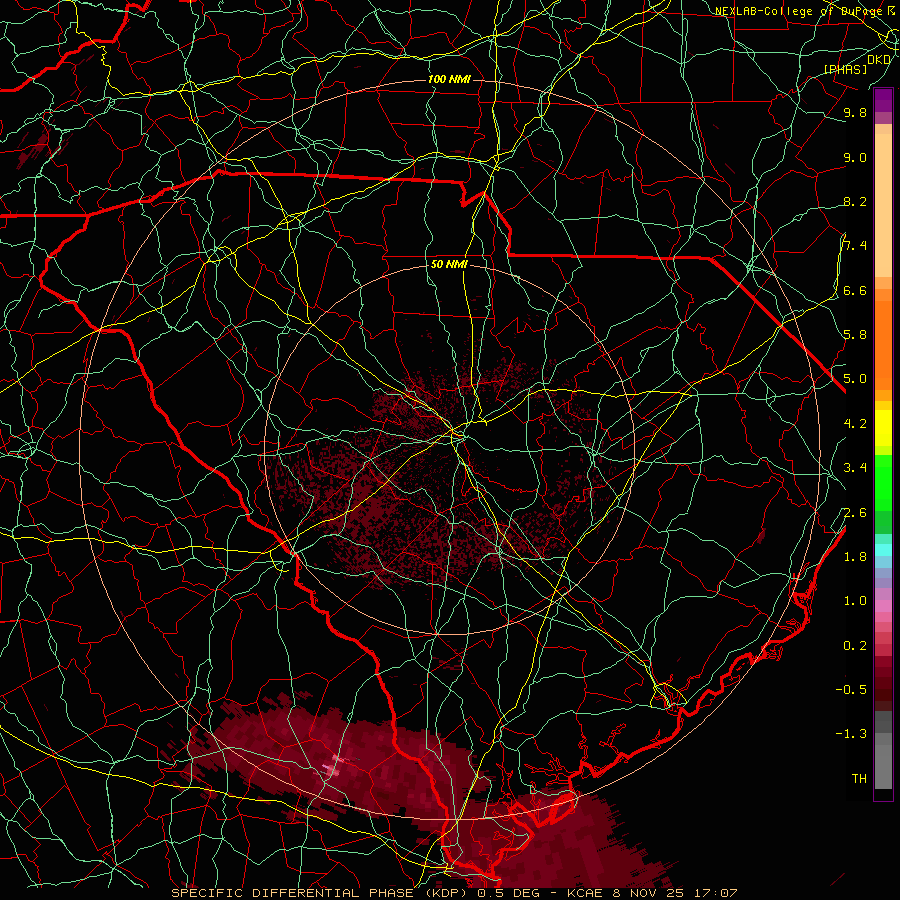Click the 9.8 scale value
Image resolution: width=900 pixels, height=900 pixels.
pos(855,113)
